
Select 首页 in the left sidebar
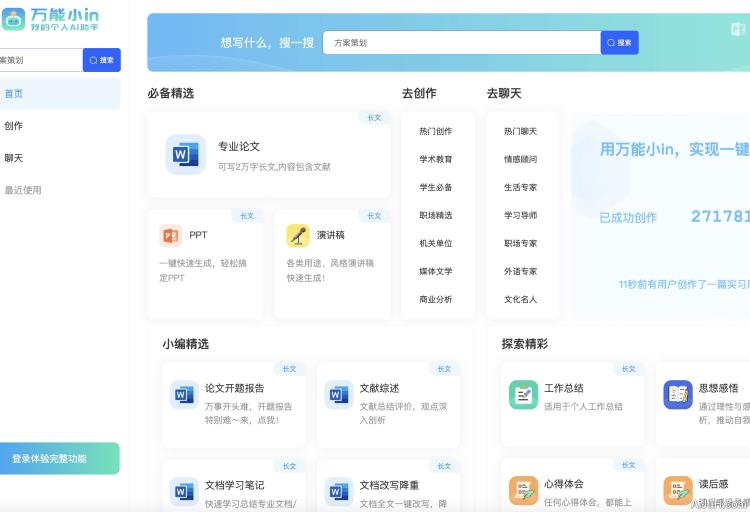(x=14, y=94)
